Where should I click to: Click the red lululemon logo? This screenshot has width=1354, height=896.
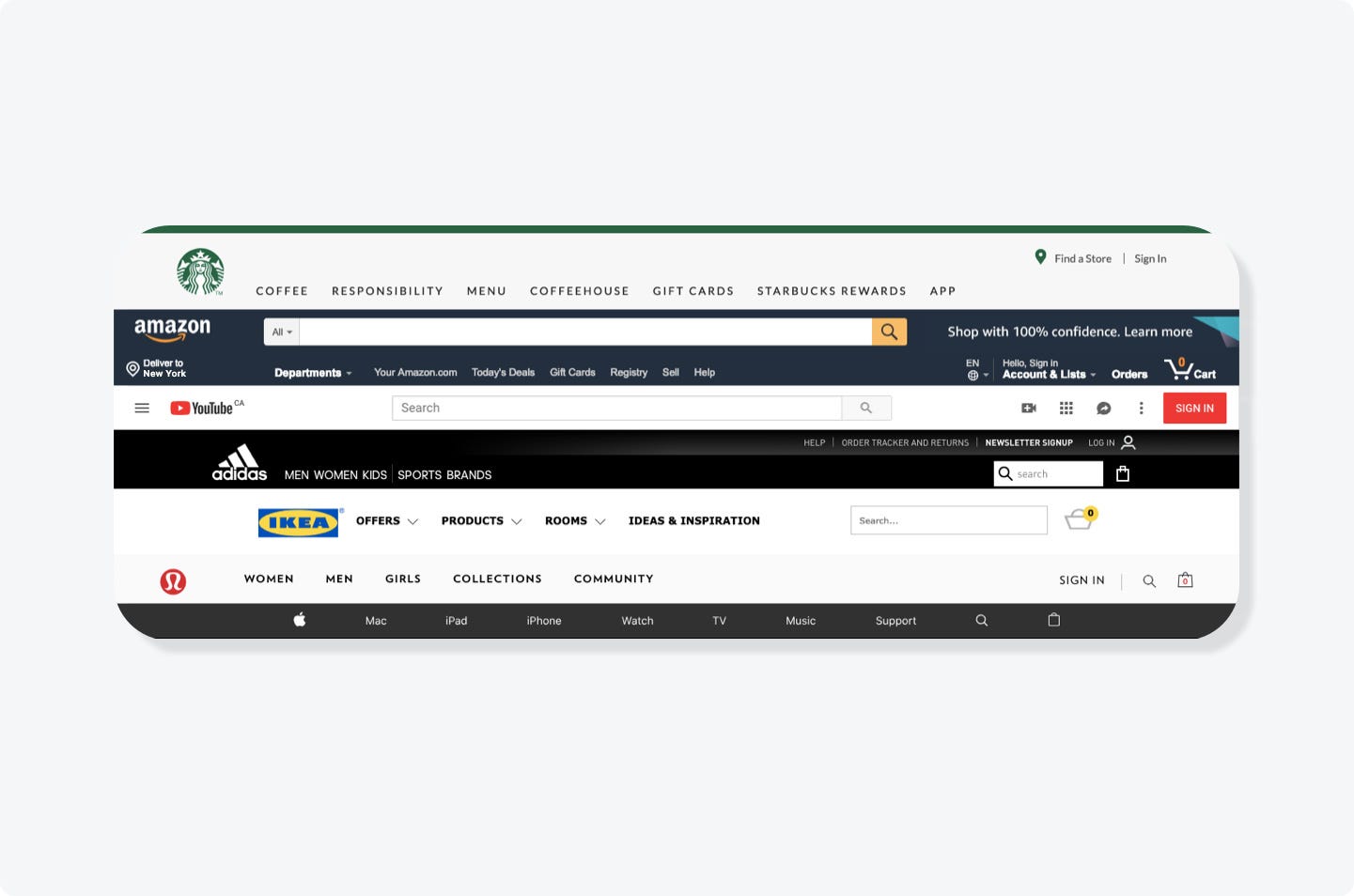[x=173, y=581]
